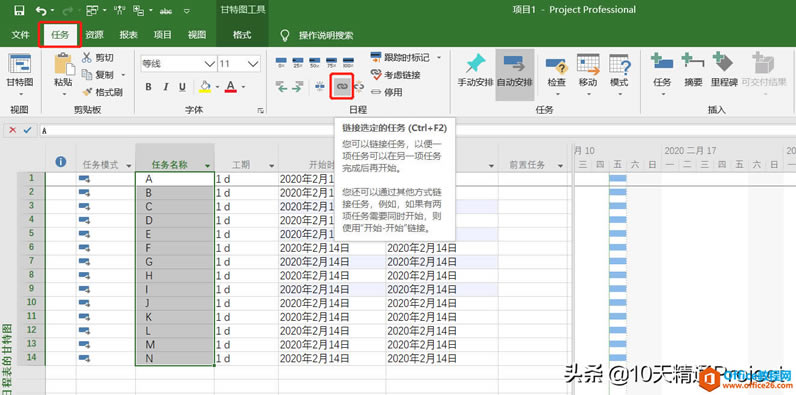Switch to Report (报表) tab
The width and height of the screenshot is (796, 395).
click(x=128, y=35)
